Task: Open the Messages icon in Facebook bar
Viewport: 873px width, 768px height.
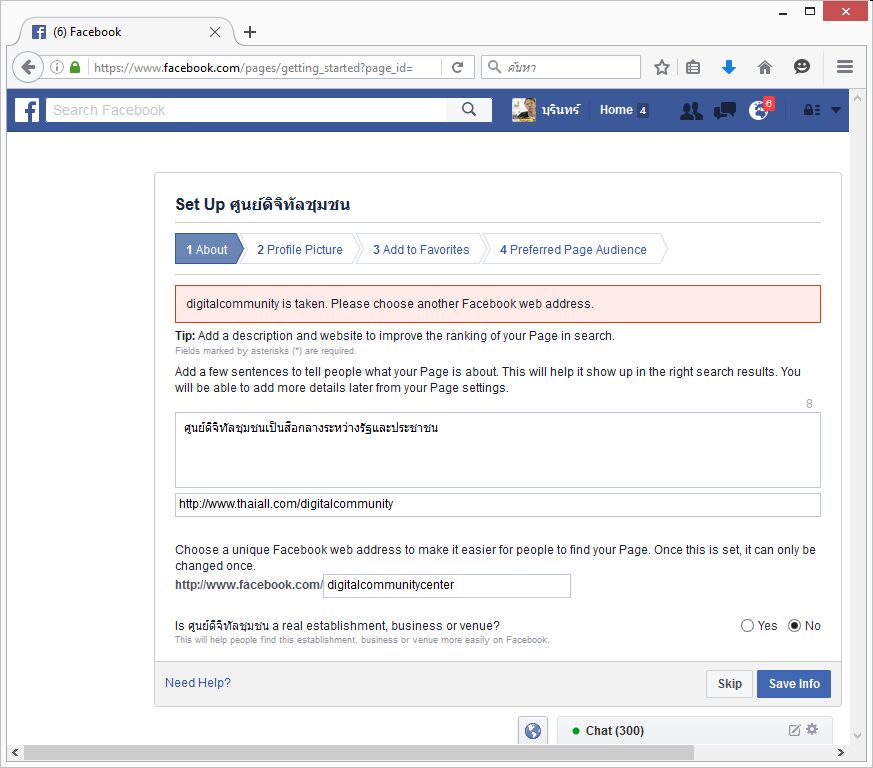Action: pos(725,110)
